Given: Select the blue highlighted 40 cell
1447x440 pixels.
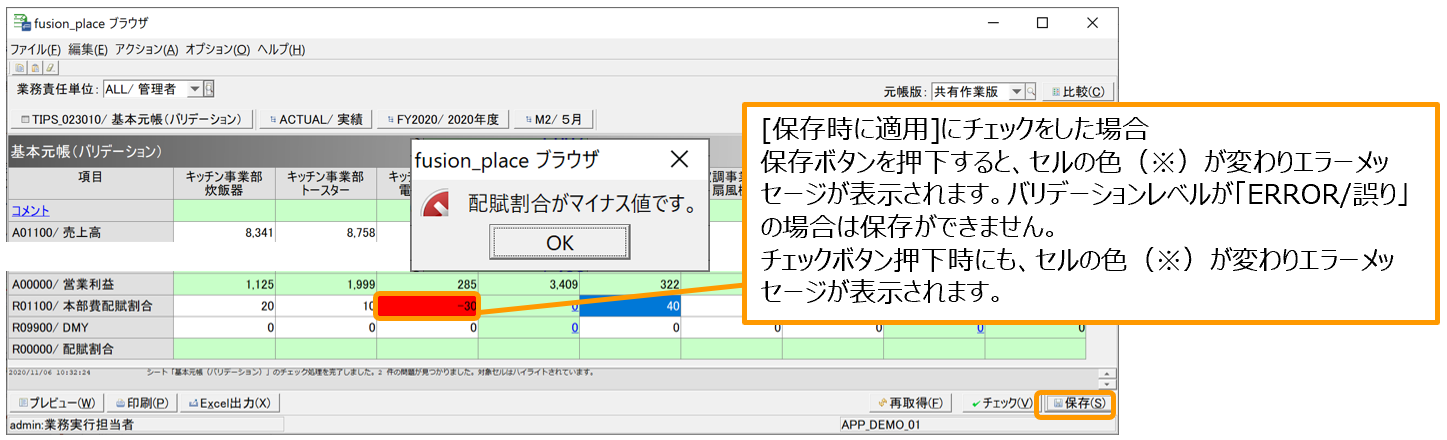Looking at the screenshot, I should pyautogui.click(x=630, y=307).
